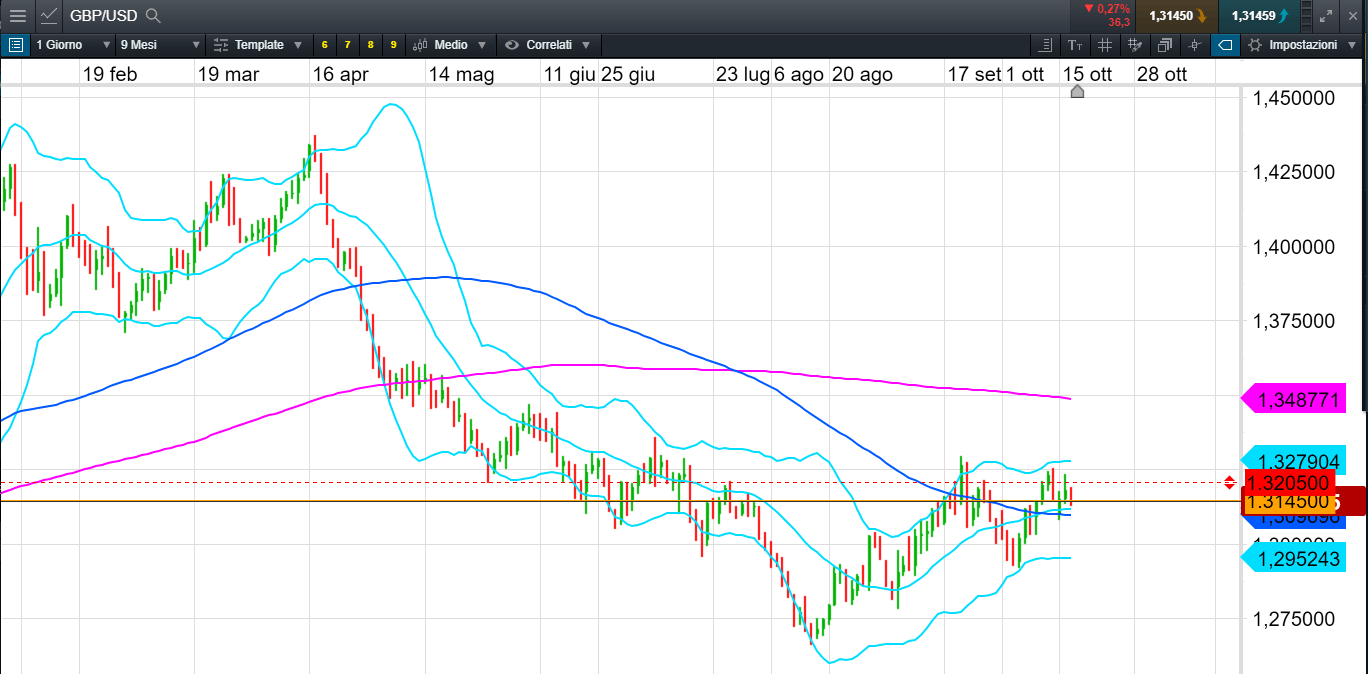This screenshot has height=674, width=1368.
Task: Open the Medio price type dropdown
Action: click(x=449, y=45)
